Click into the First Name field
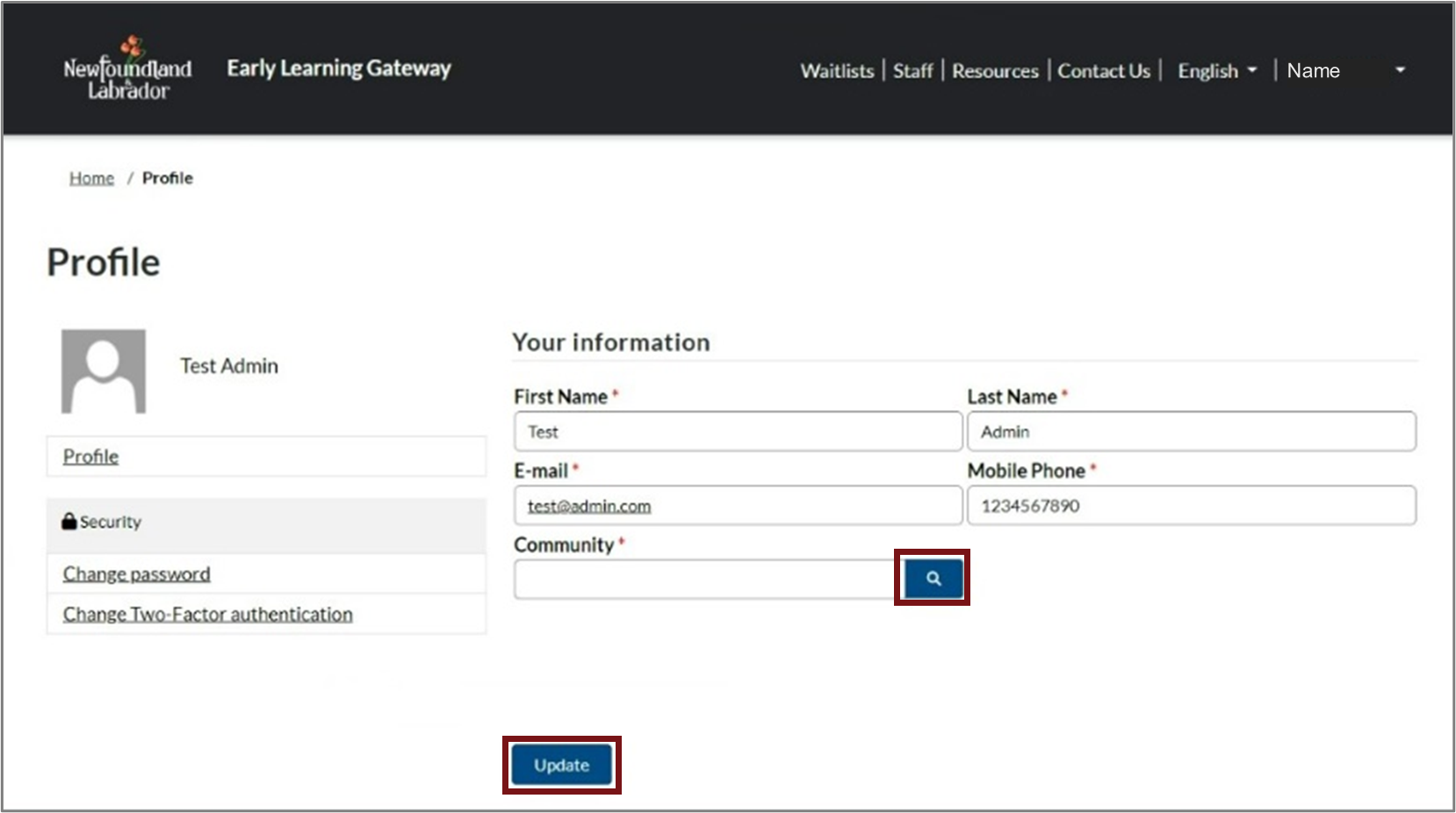1456x813 pixels. [x=738, y=432]
